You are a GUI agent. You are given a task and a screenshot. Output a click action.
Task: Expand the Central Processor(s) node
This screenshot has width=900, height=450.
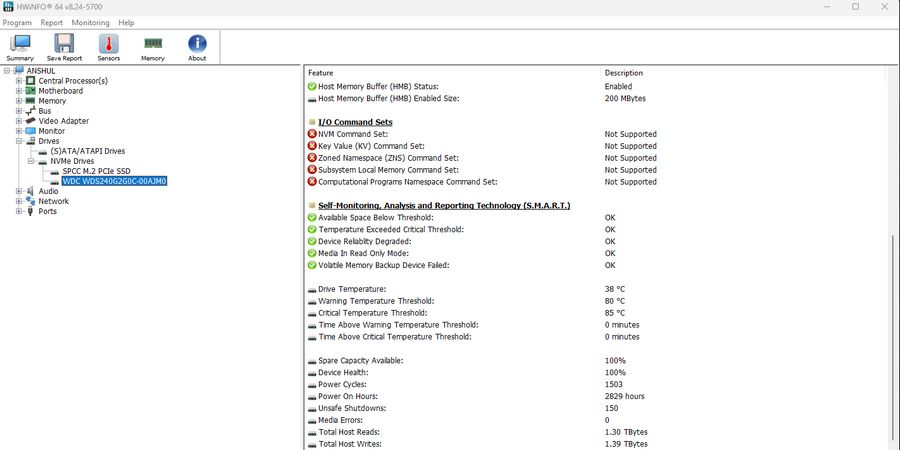(19, 81)
